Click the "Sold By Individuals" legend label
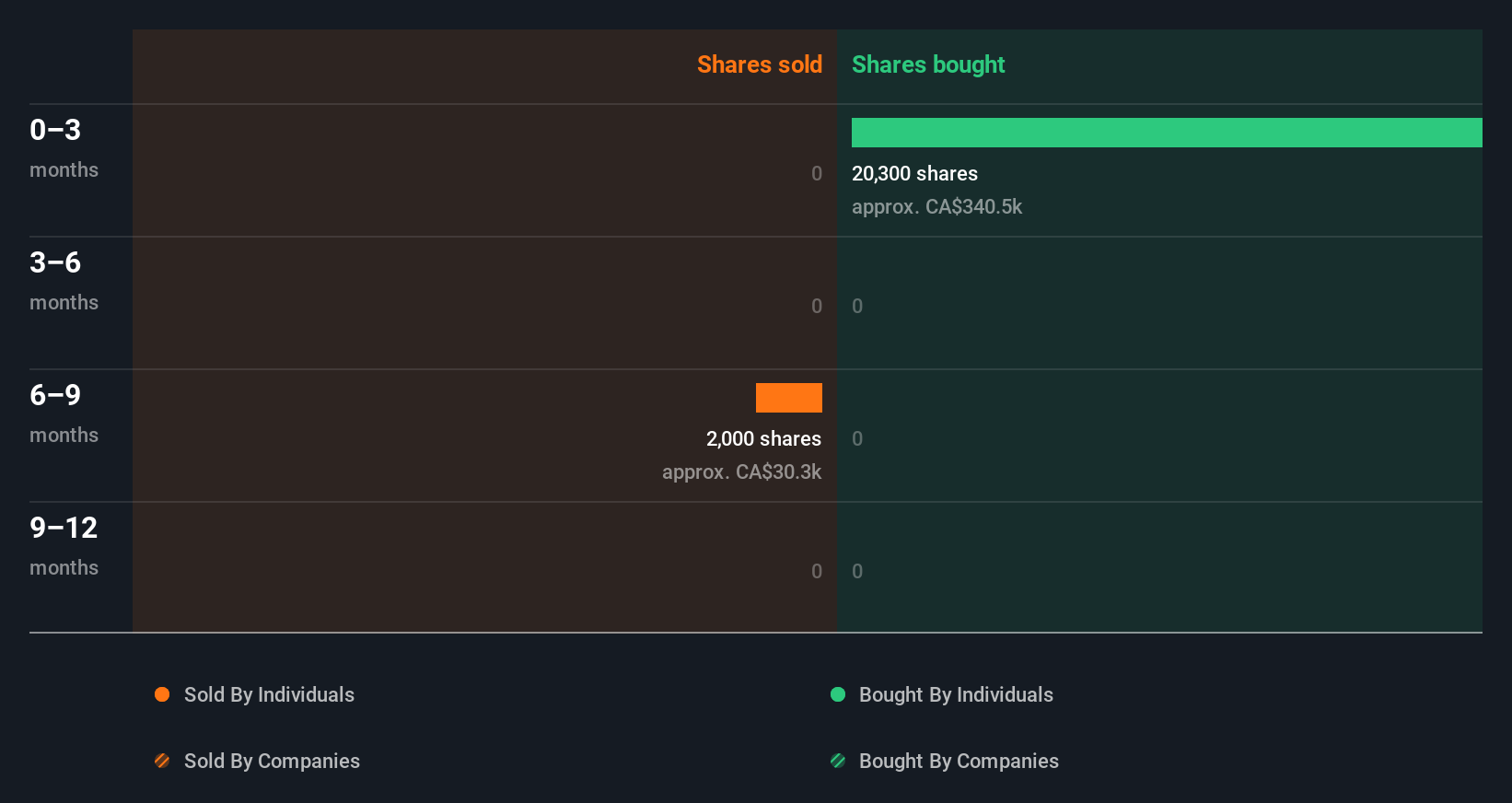This screenshot has height=803, width=1512. 269,694
